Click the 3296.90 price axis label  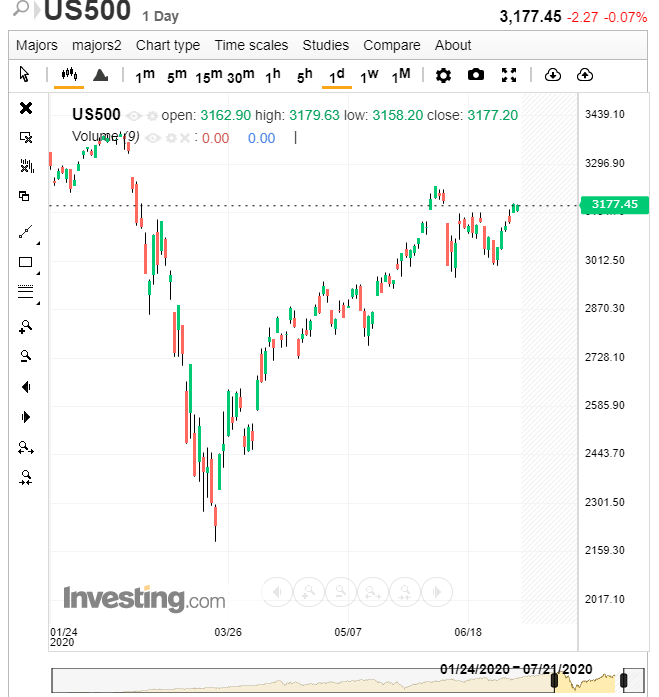pyautogui.click(x=604, y=163)
